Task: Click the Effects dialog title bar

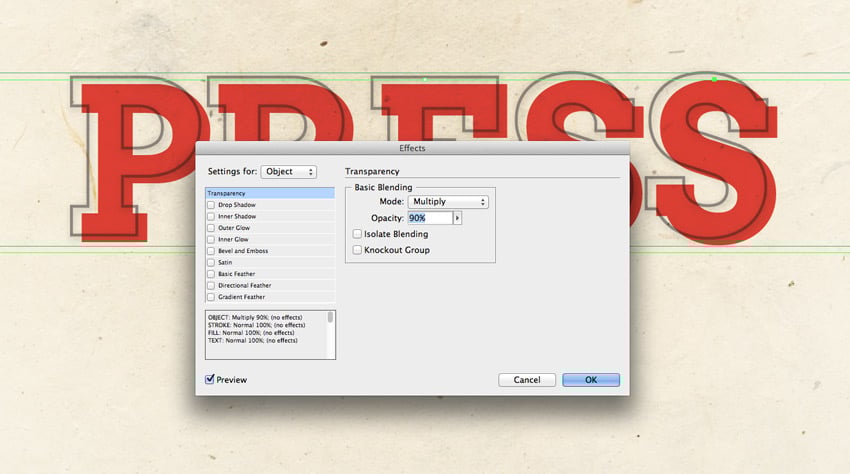Action: pos(413,148)
